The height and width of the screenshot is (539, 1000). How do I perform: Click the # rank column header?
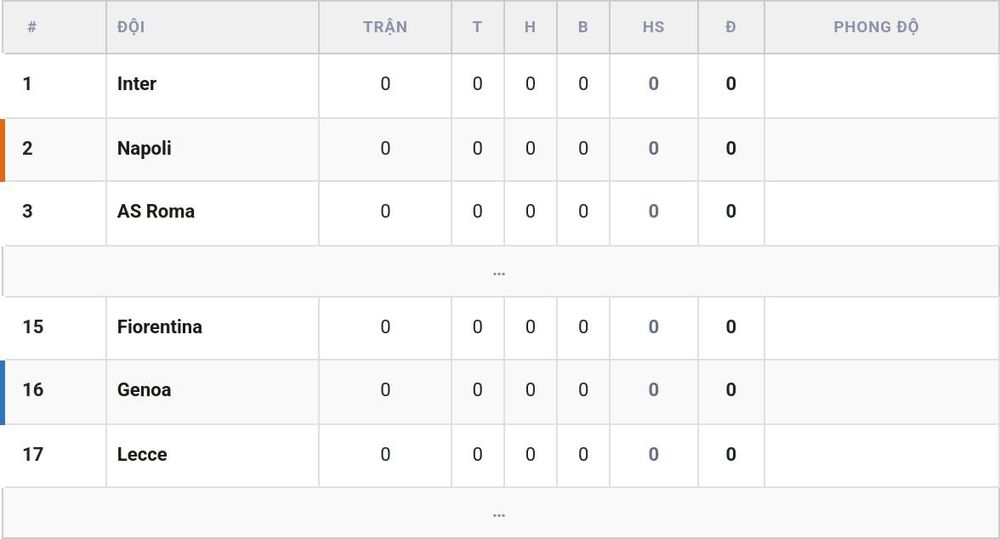32,27
